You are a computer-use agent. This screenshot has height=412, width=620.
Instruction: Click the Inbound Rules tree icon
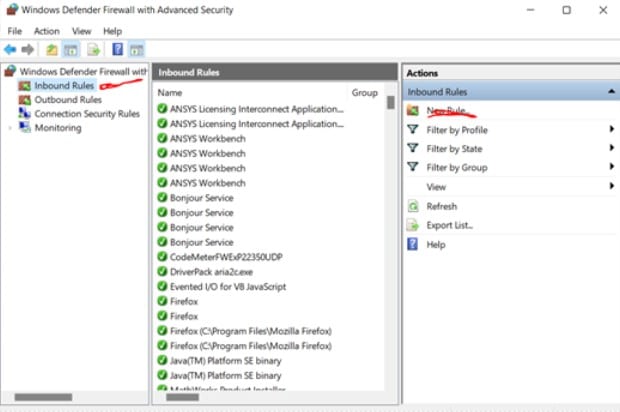tap(25, 86)
